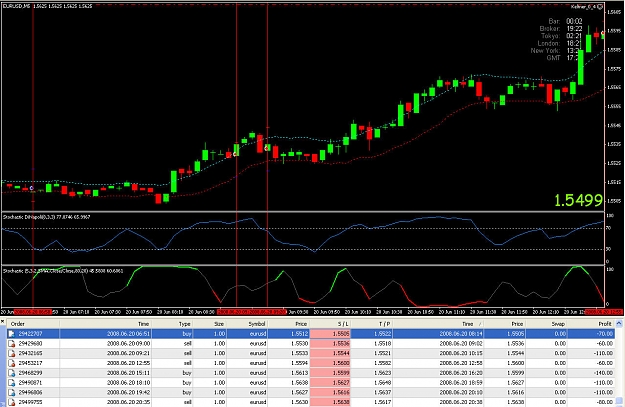Click the profit value -80.00
The height and width of the screenshot is (407, 625).
click(x=605, y=402)
